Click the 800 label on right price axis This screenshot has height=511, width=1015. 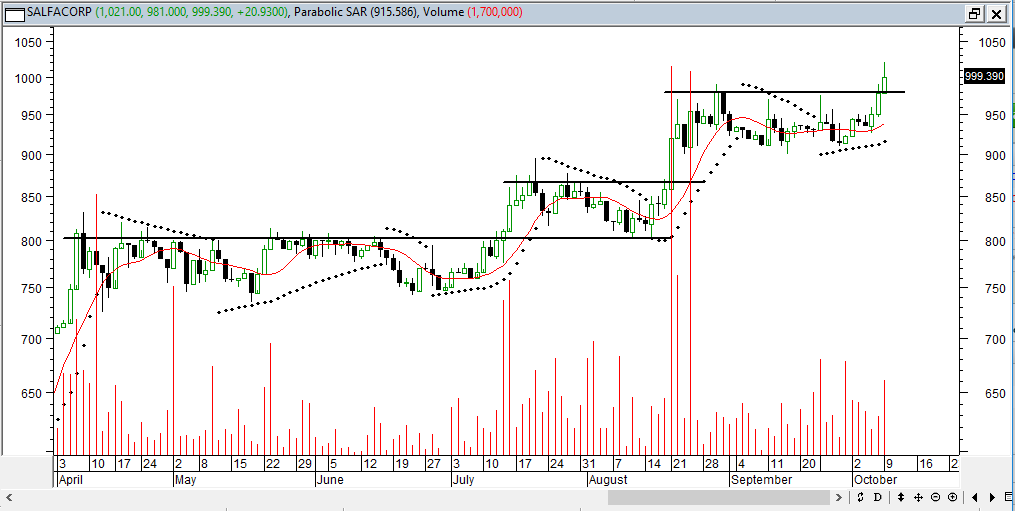coord(996,241)
